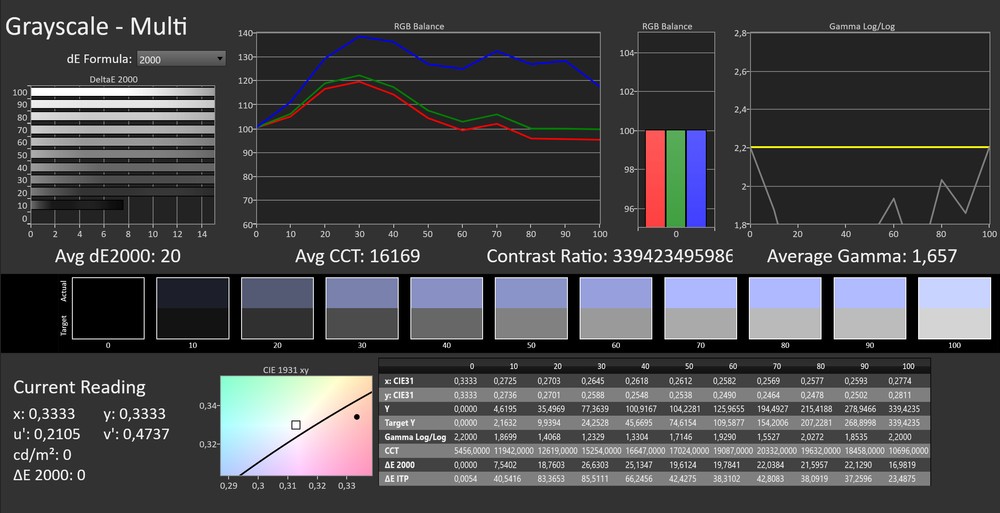This screenshot has width=1000, height=513.
Task: Select the 30% grayscale swatch
Action: coord(358,308)
